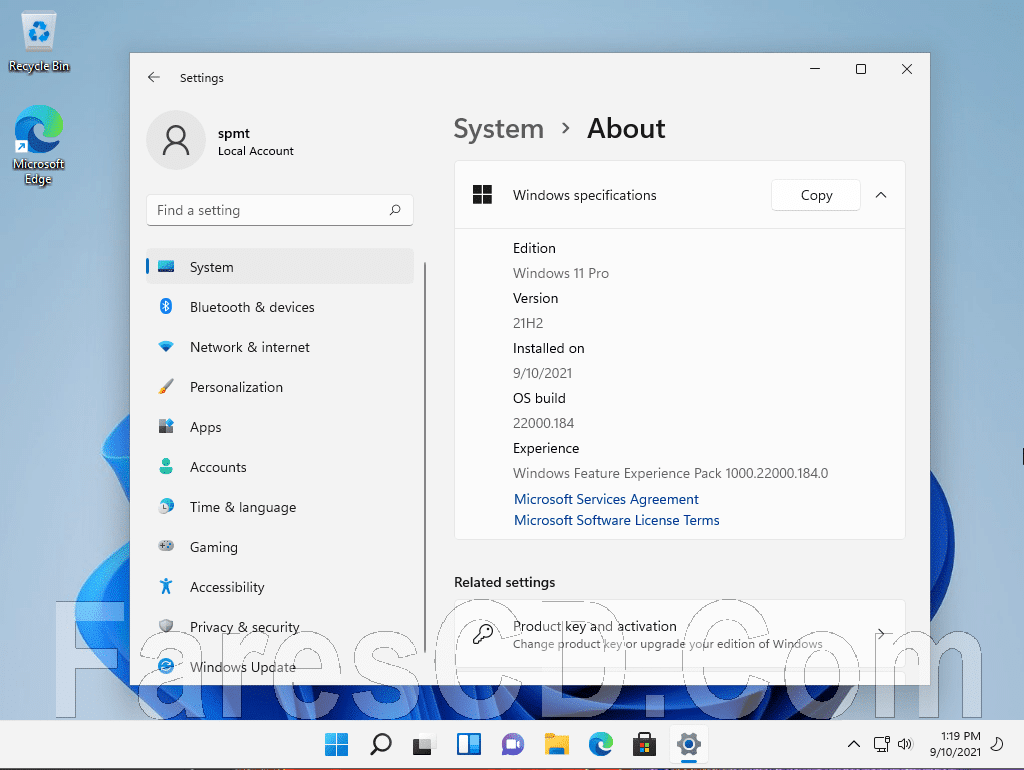Viewport: 1024px width, 770px height.
Task: Click the Accessibility figure icon
Action: (166, 586)
